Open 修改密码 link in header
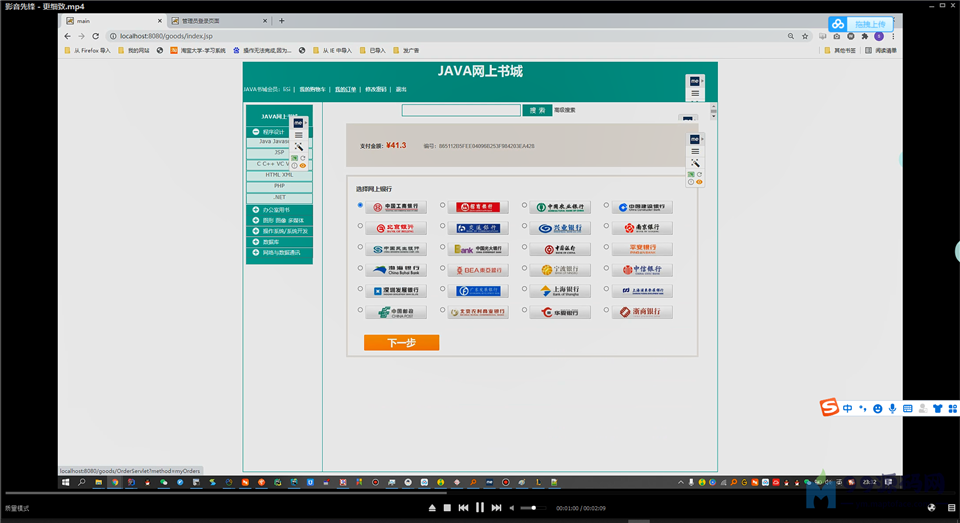 (x=376, y=89)
